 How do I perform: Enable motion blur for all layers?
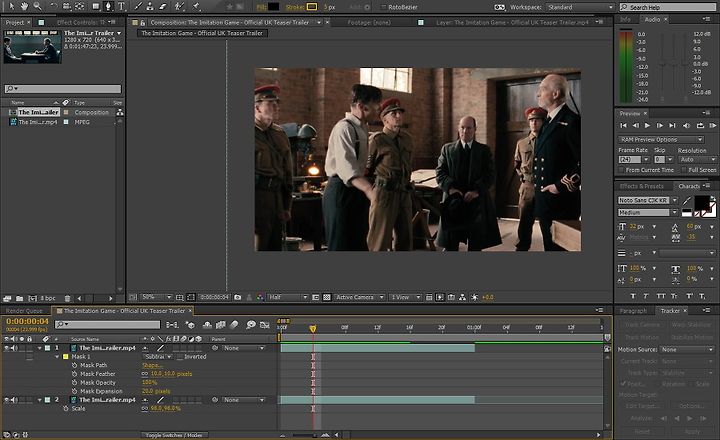click(234, 325)
